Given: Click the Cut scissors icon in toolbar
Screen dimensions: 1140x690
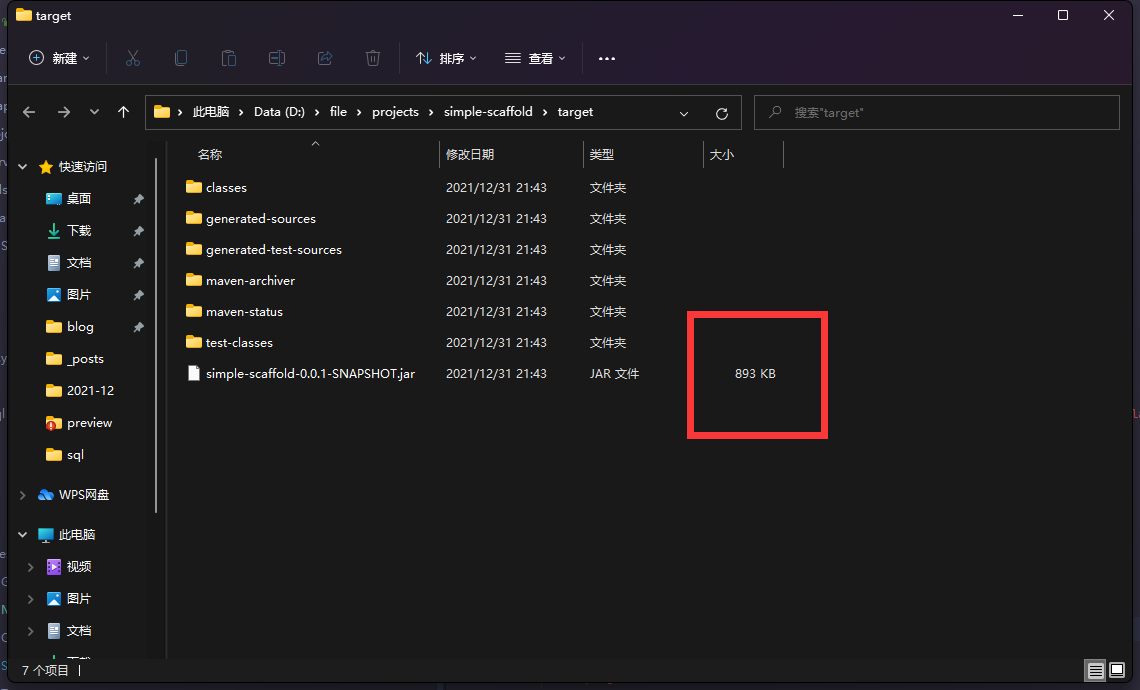Looking at the screenshot, I should [133, 58].
